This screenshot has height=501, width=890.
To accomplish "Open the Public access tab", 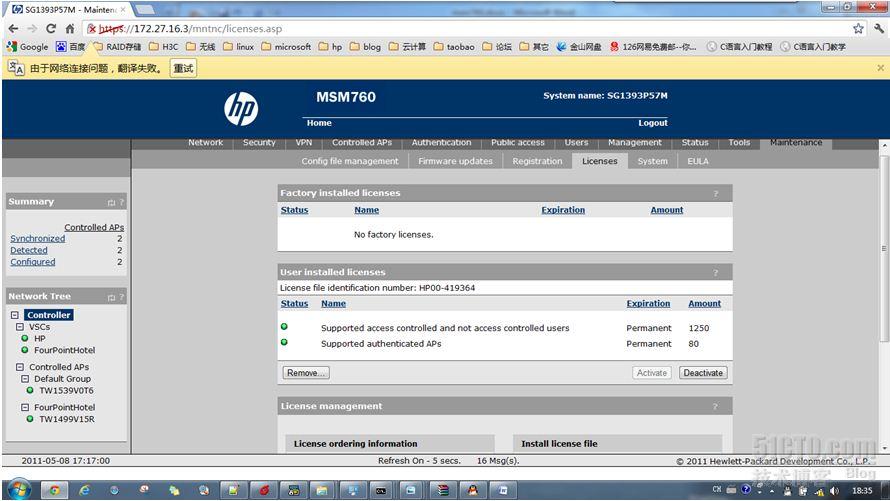I will point(518,142).
